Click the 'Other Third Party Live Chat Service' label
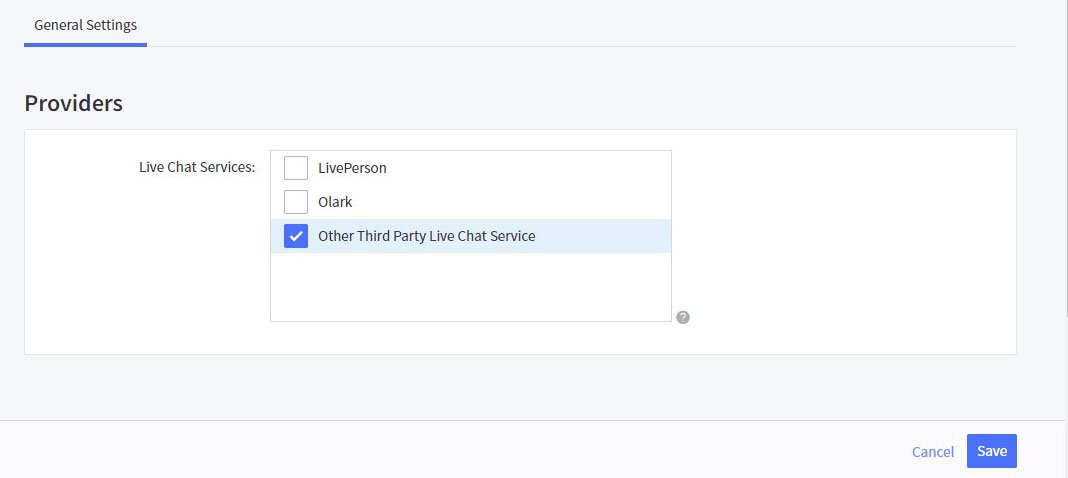The height and width of the screenshot is (478, 1068). tap(426, 236)
